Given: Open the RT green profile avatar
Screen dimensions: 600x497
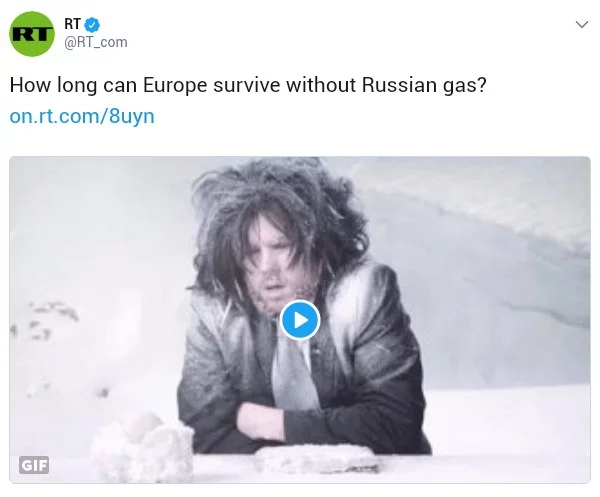Looking at the screenshot, I should pos(32,34).
